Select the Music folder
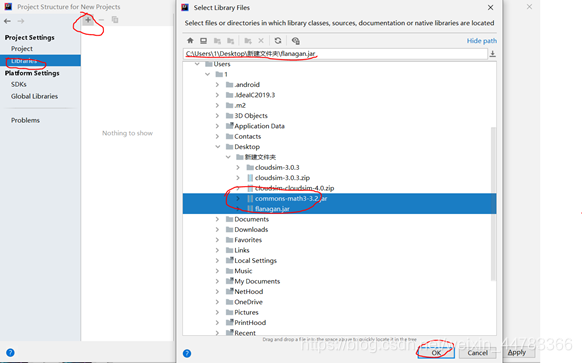 (243, 271)
